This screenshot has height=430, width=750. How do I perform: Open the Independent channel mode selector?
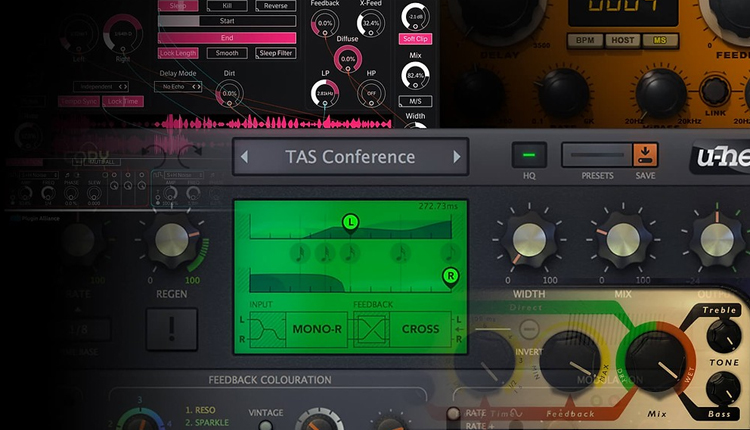101,87
